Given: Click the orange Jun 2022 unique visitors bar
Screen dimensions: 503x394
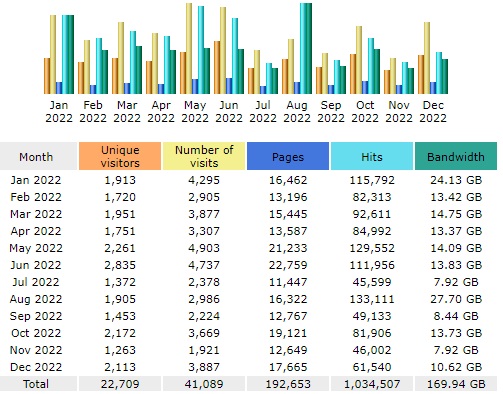Looking at the screenshot, I should tap(217, 67).
